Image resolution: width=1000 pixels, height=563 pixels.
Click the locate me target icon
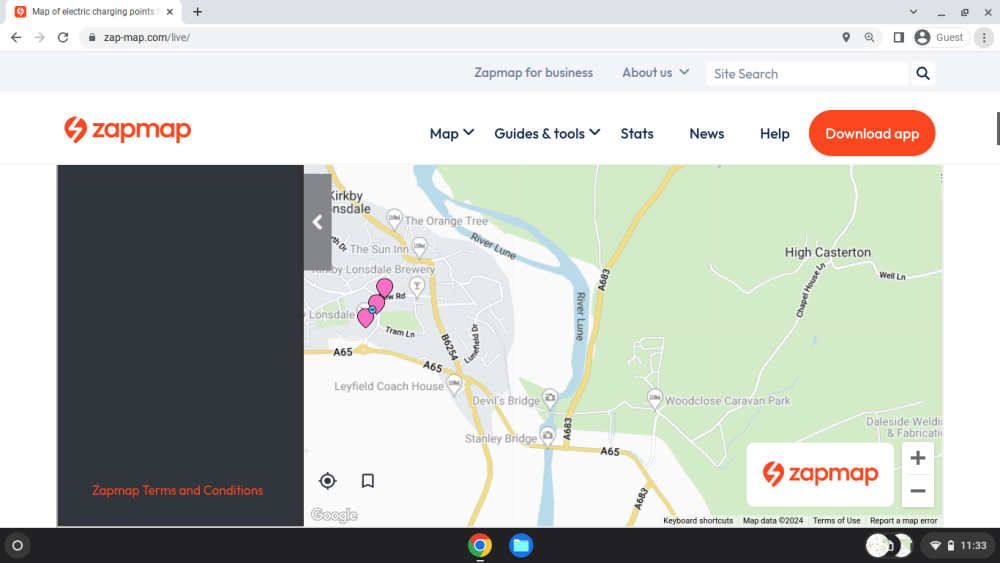point(328,481)
